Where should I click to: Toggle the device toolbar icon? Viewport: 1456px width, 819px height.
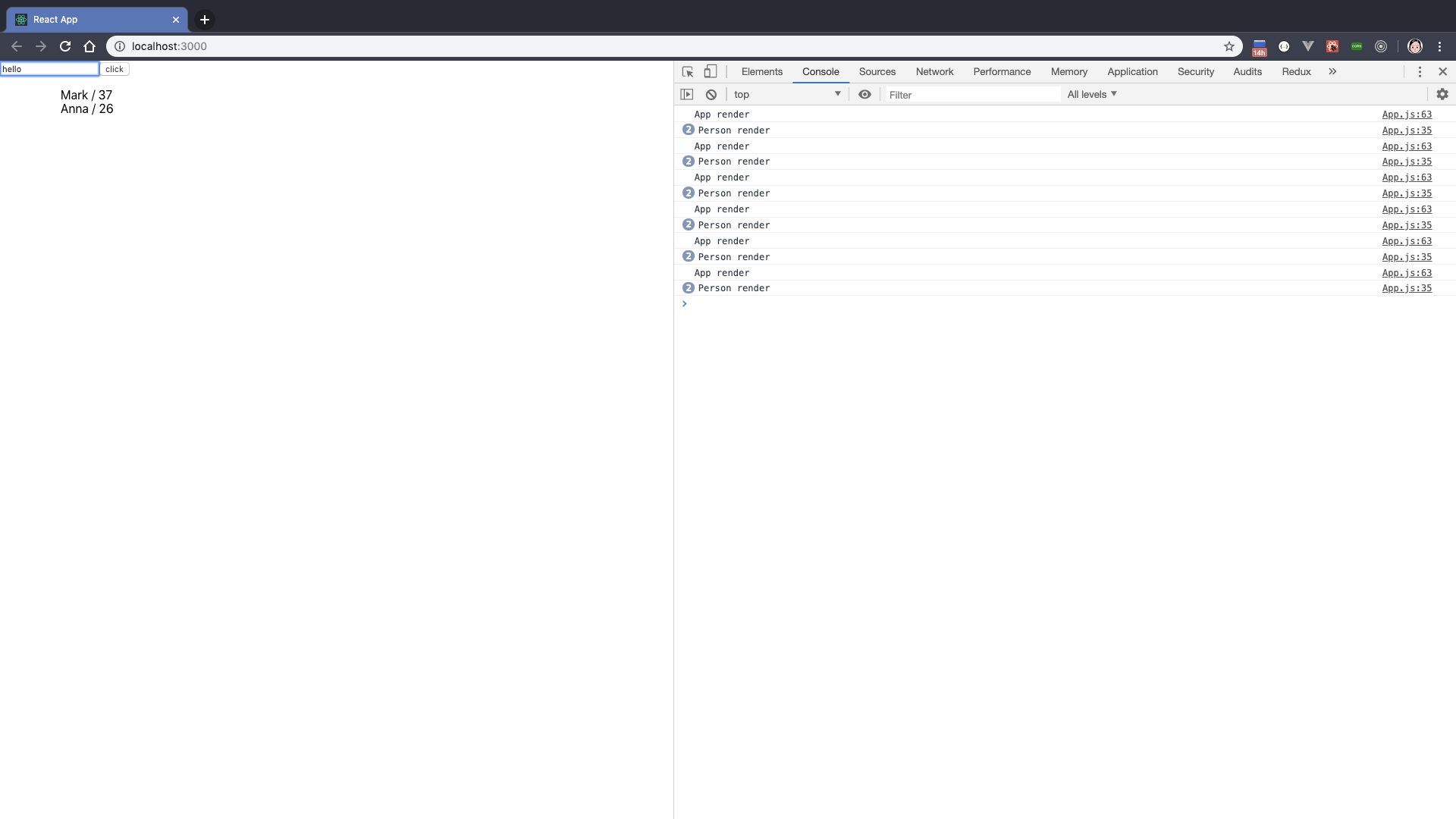pyautogui.click(x=711, y=71)
